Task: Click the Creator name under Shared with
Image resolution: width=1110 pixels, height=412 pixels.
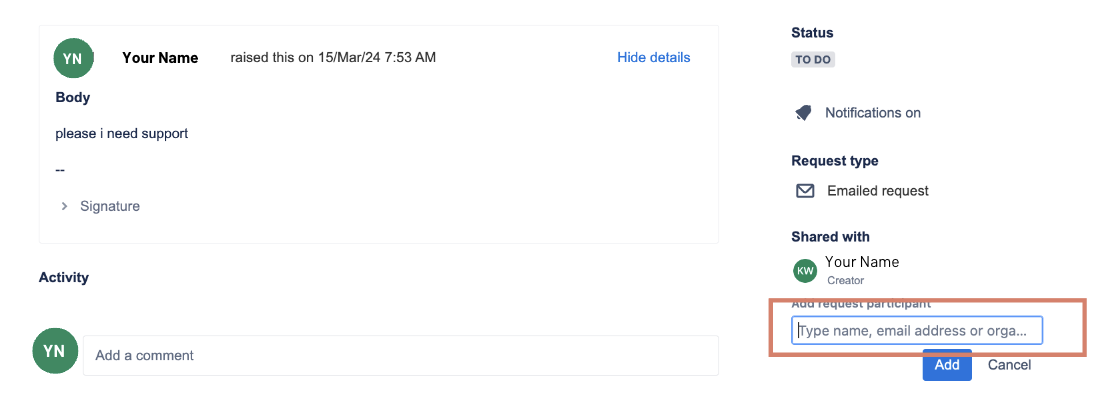Action: point(861,262)
